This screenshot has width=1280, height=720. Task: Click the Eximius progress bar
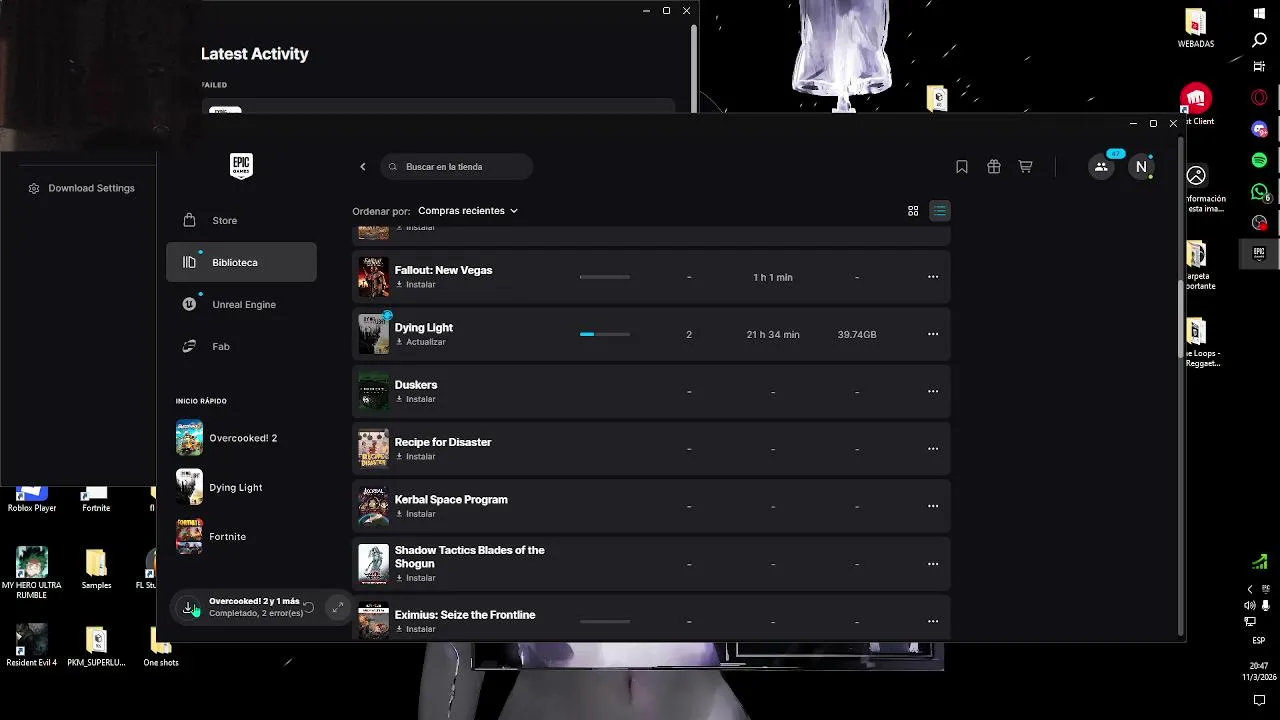[605, 621]
